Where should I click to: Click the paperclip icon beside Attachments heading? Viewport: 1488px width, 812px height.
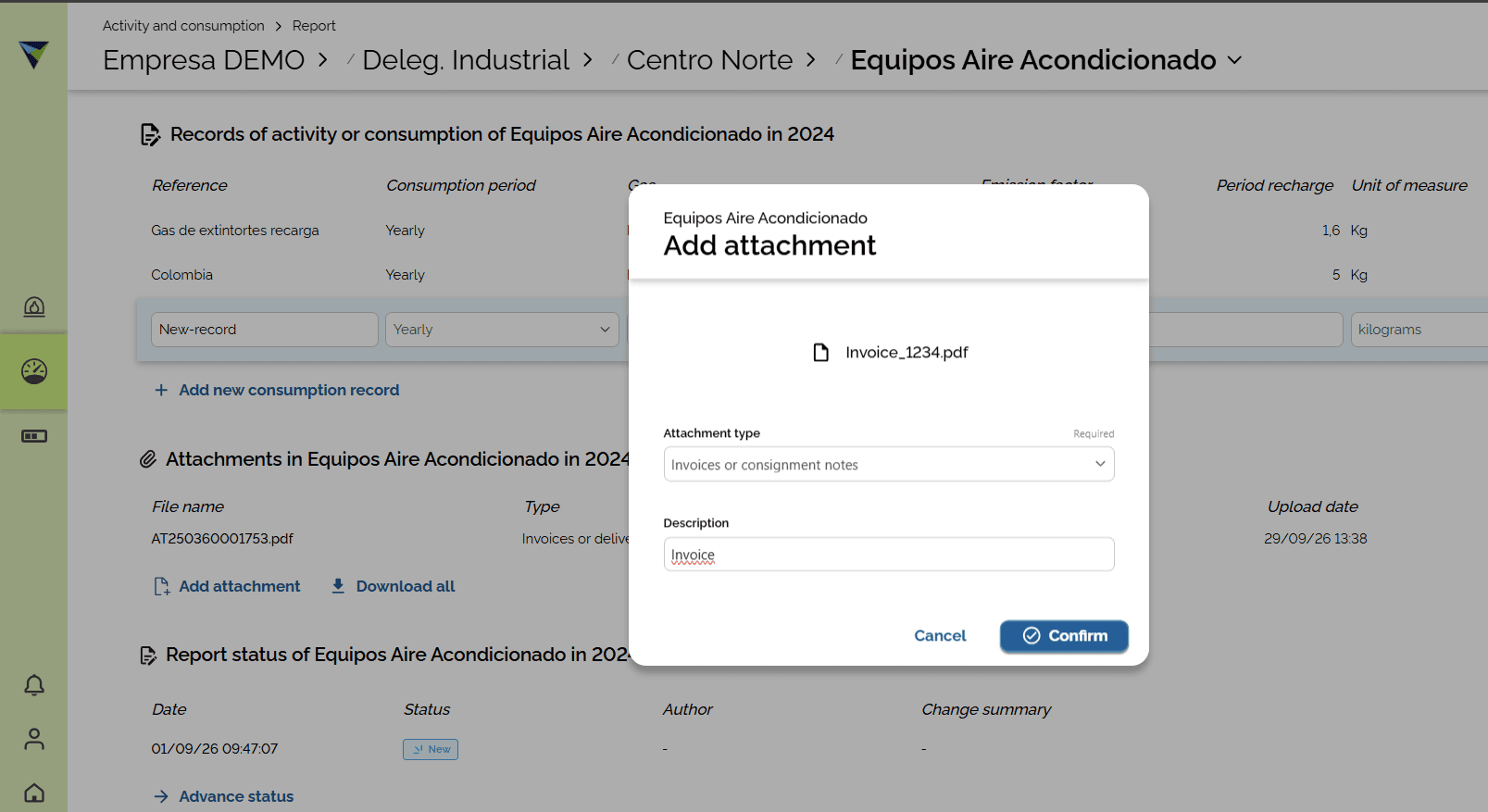tap(148, 459)
